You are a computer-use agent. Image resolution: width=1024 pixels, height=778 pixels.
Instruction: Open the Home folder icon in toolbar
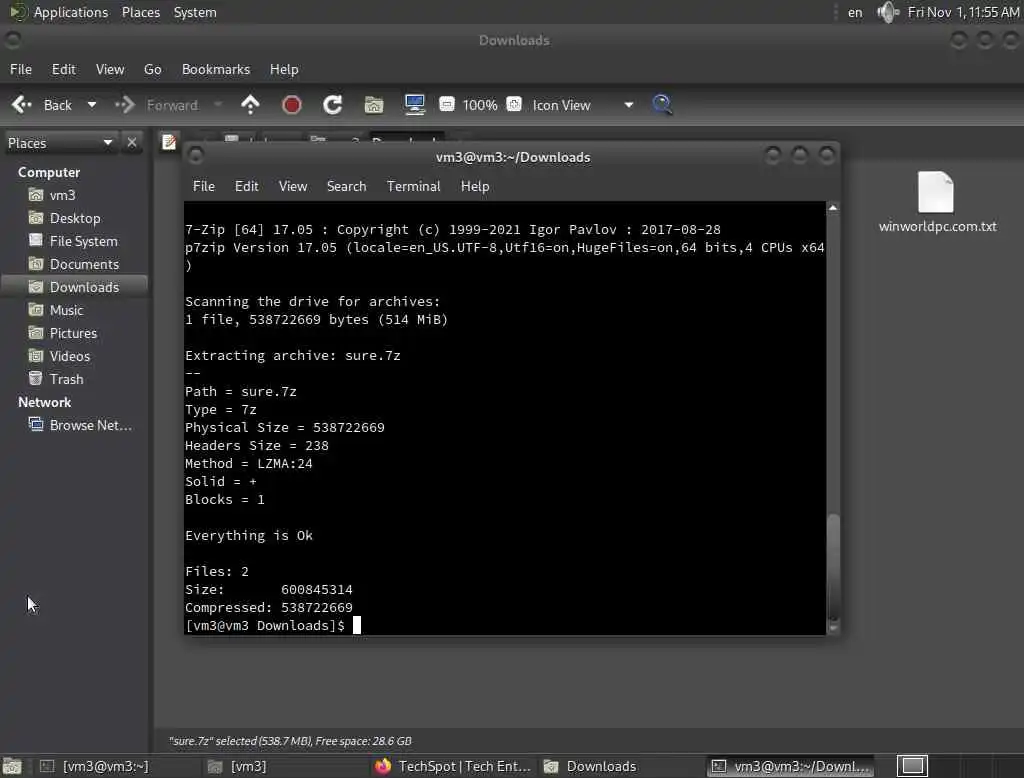click(x=374, y=105)
